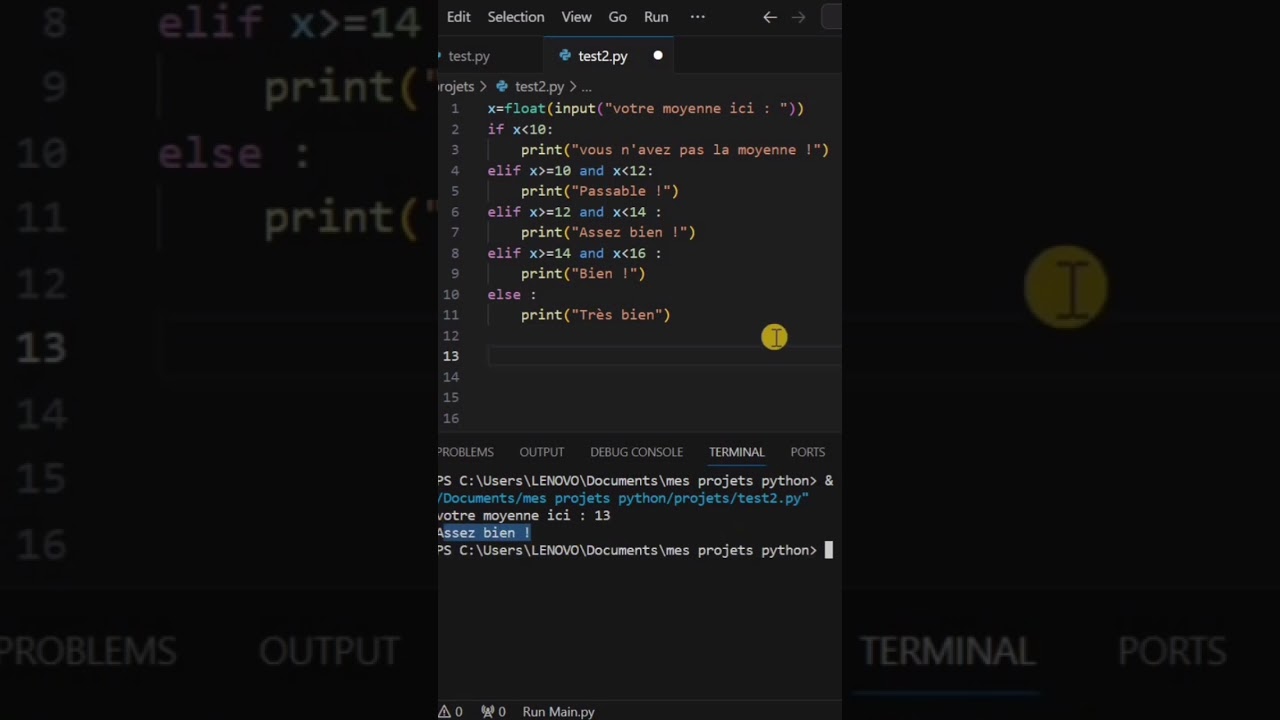The height and width of the screenshot is (720, 1280).
Task: Open the Selection menu
Action: click(x=516, y=17)
